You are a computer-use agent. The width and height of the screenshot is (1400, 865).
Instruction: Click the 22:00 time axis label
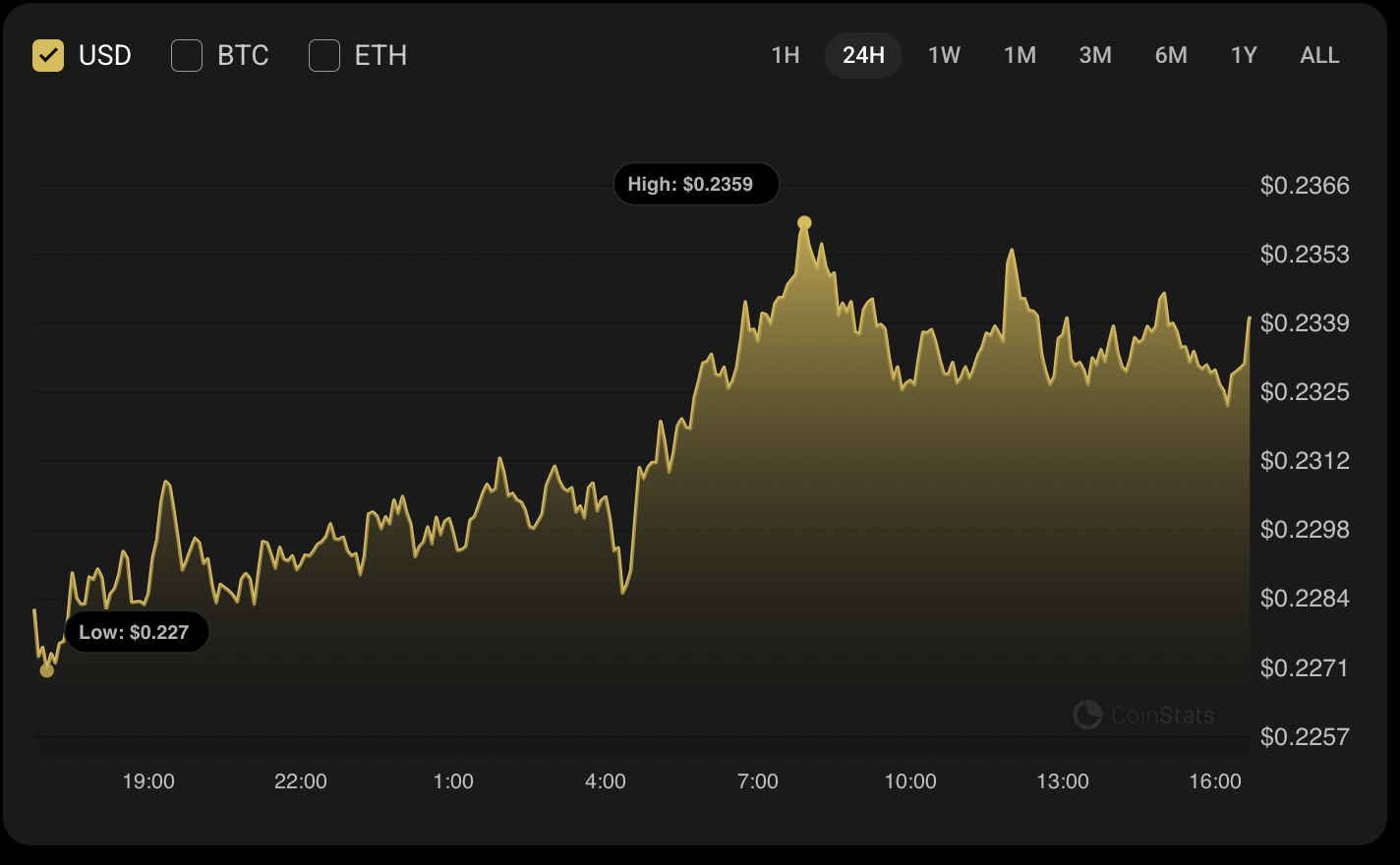[x=301, y=781]
